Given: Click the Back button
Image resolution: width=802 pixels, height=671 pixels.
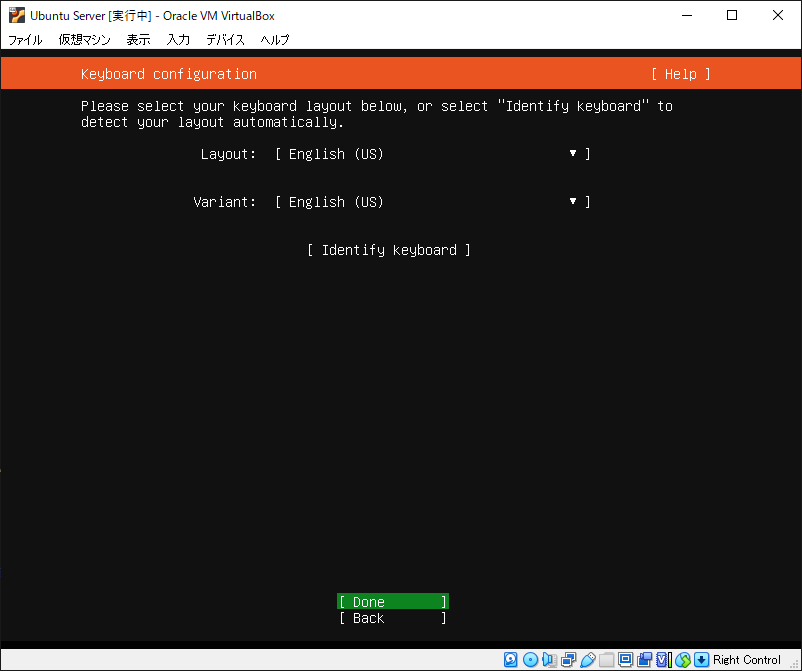Looking at the screenshot, I should coord(393,618).
